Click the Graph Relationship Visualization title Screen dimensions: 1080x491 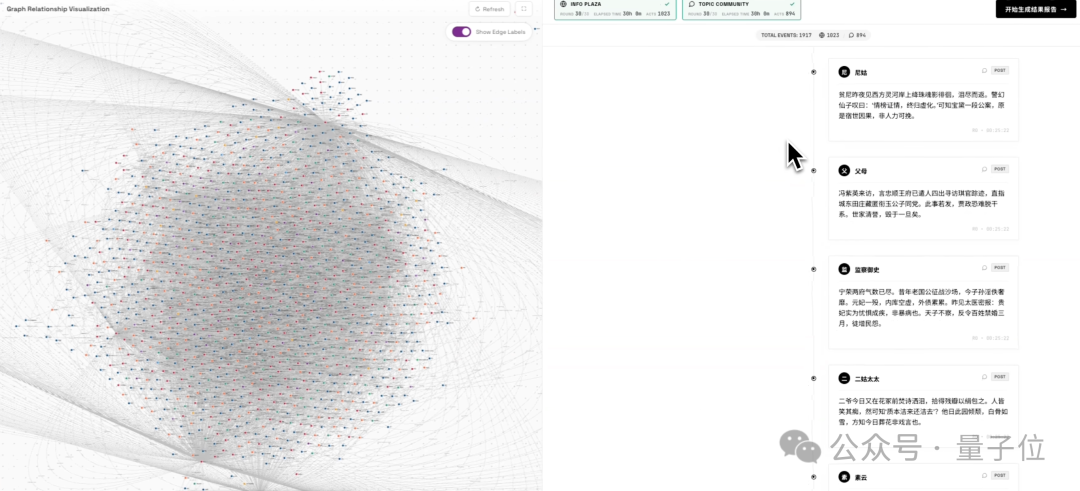[58, 9]
